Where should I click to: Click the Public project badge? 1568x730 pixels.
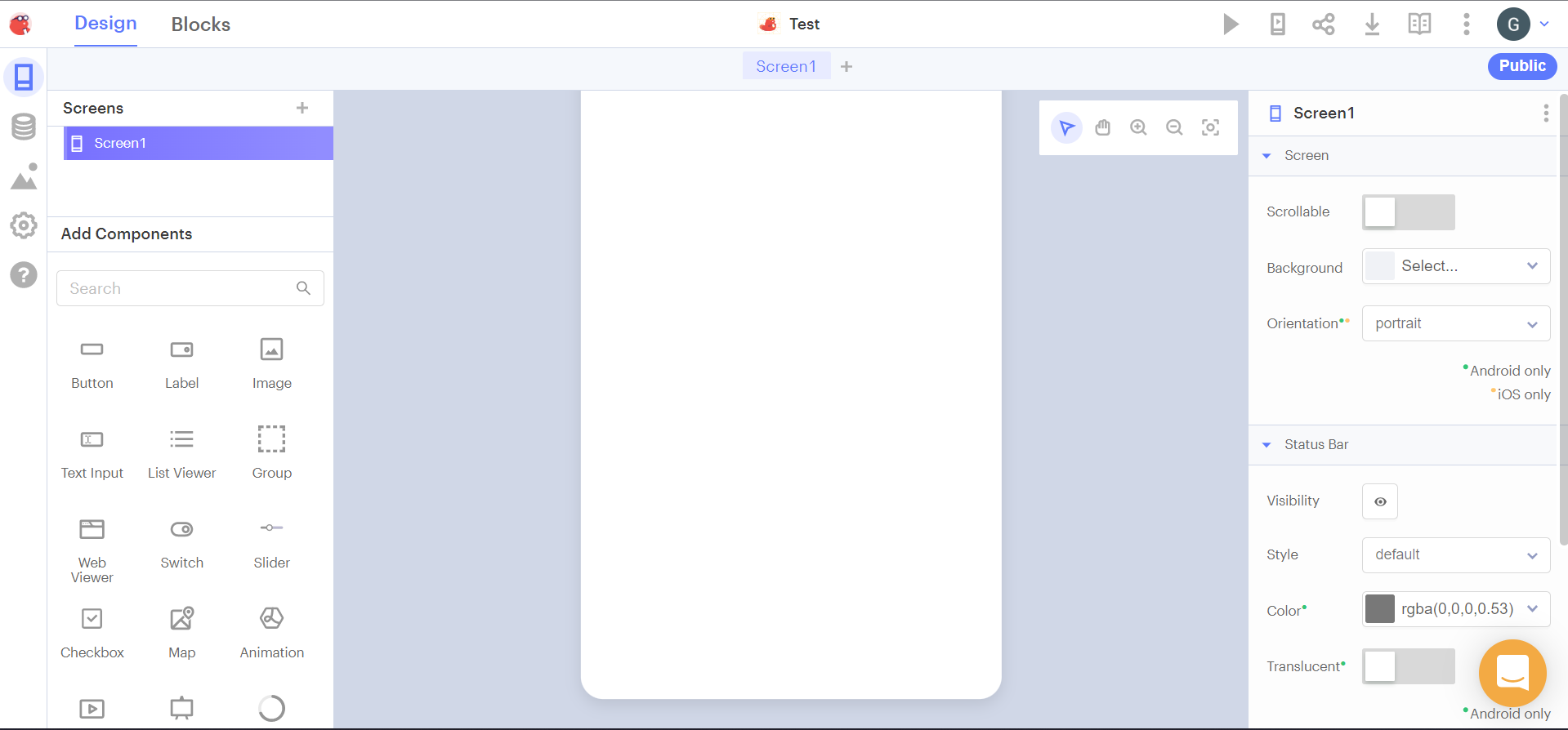[1522, 66]
